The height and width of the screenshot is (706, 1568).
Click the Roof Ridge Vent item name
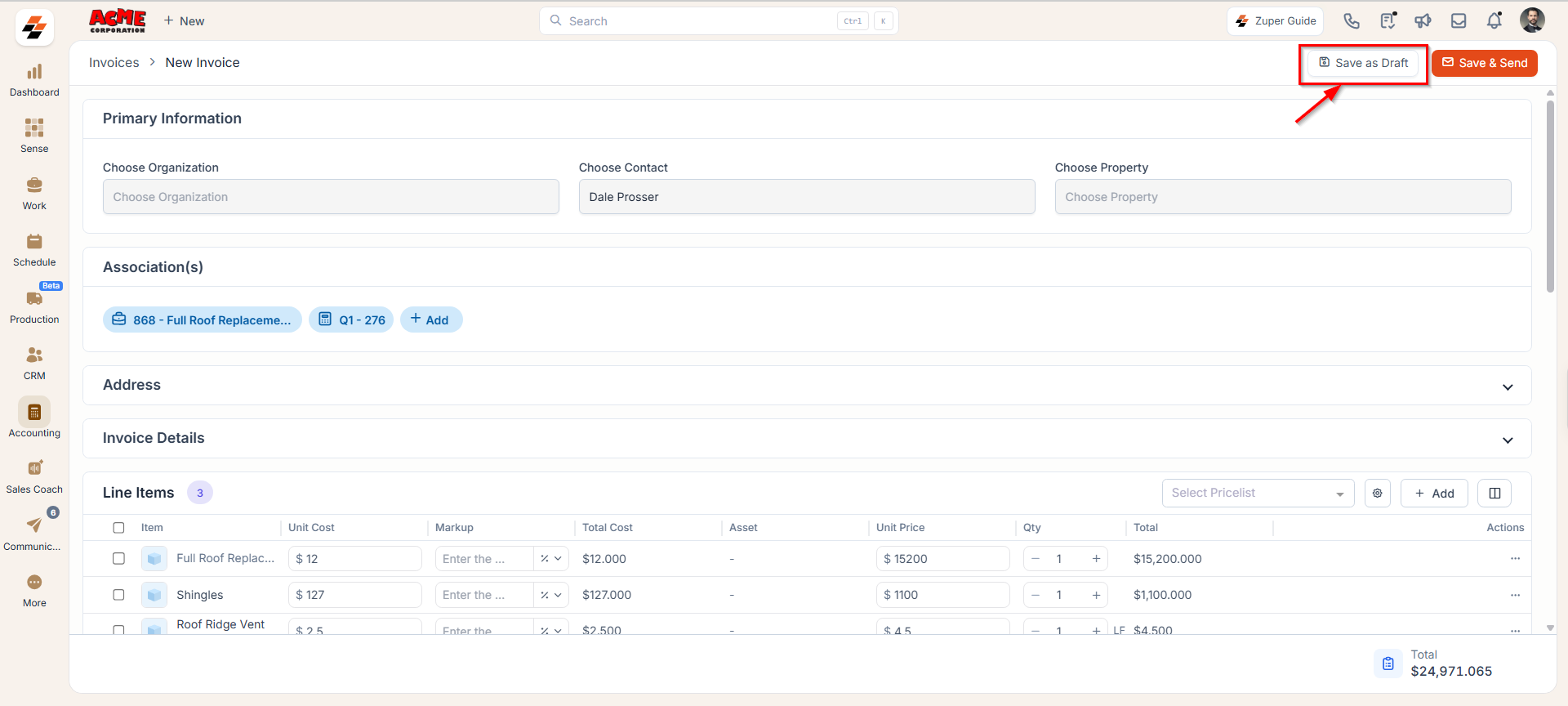tap(220, 624)
